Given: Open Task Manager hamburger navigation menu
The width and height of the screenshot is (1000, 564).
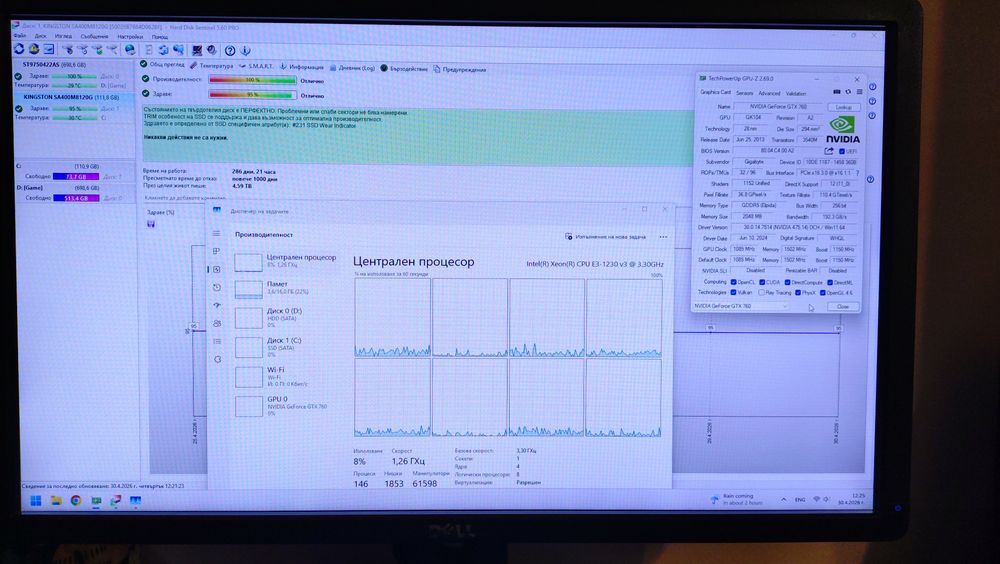Looking at the screenshot, I should click(216, 234).
